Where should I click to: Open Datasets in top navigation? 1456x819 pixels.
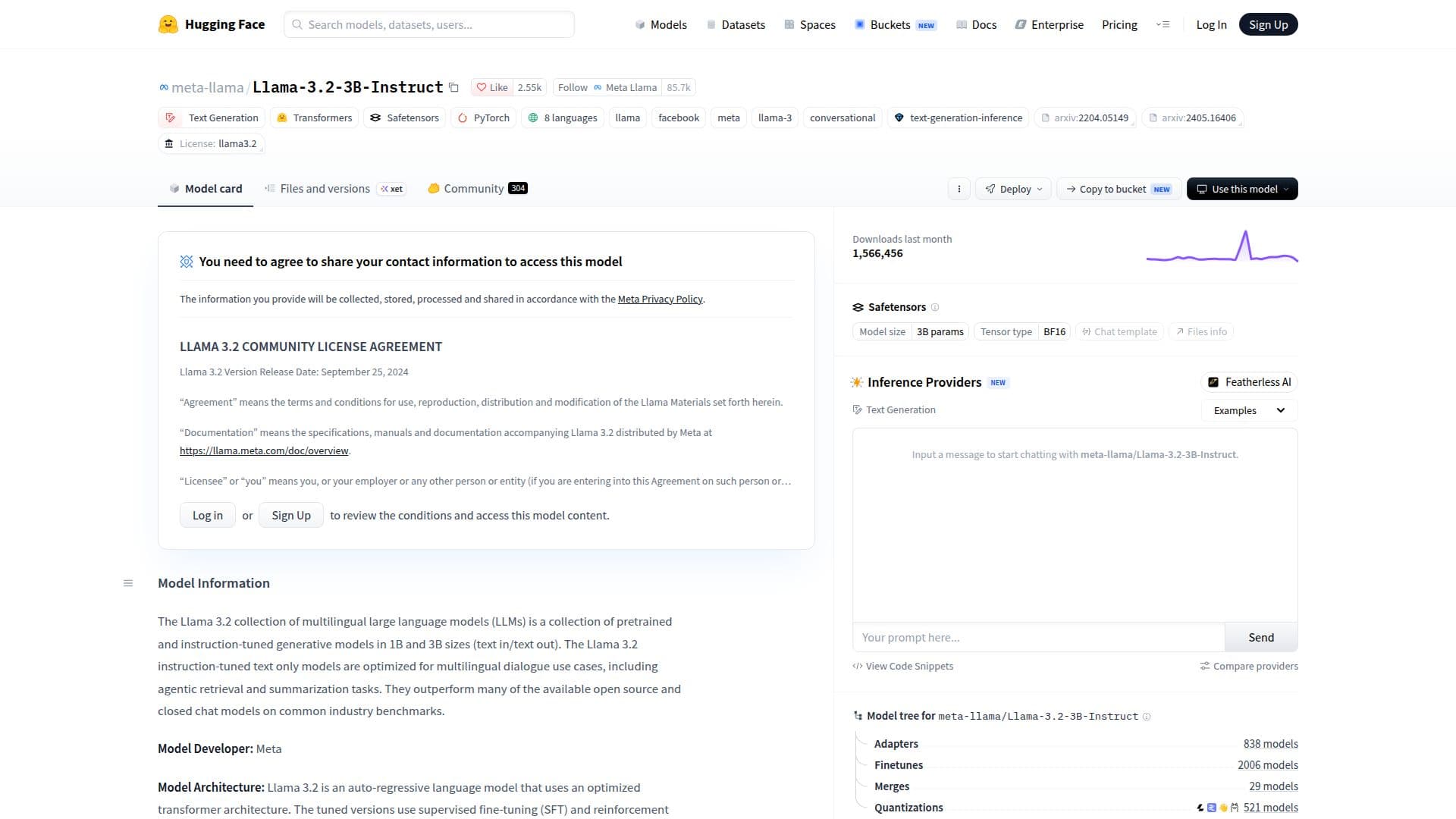click(x=736, y=24)
